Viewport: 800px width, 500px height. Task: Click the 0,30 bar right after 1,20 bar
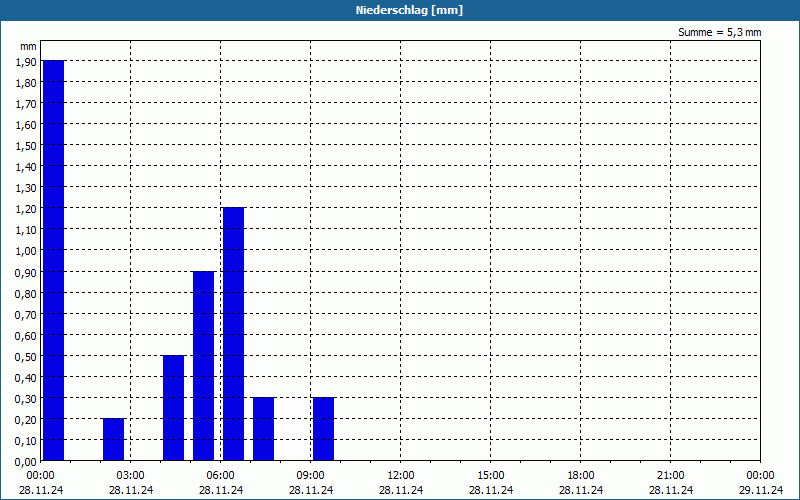tap(263, 429)
